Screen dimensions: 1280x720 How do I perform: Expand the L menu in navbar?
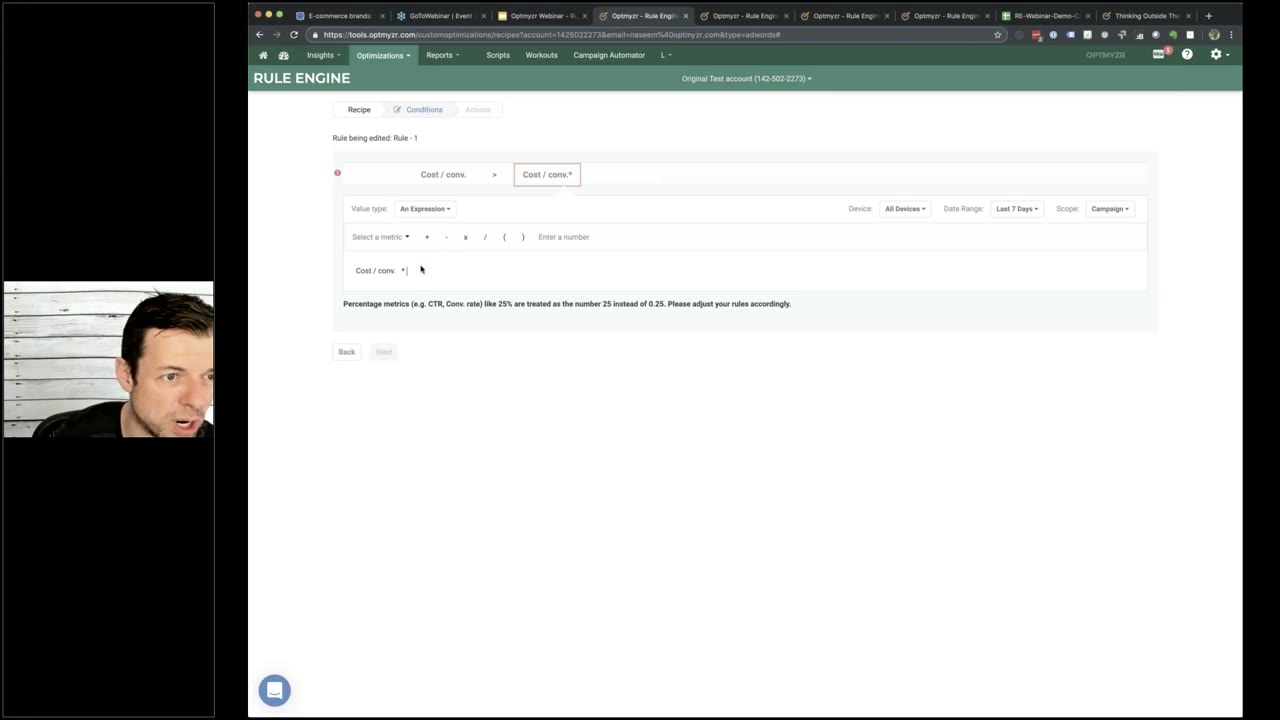(666, 55)
